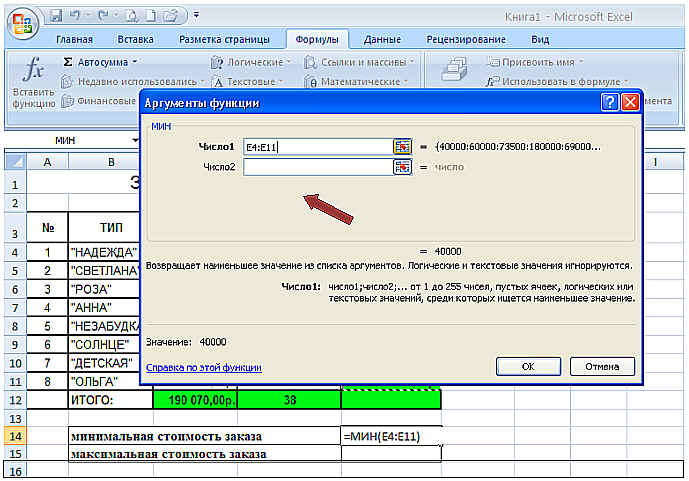This screenshot has height=481, width=689.
Task: Select column A header
Action: 47,162
